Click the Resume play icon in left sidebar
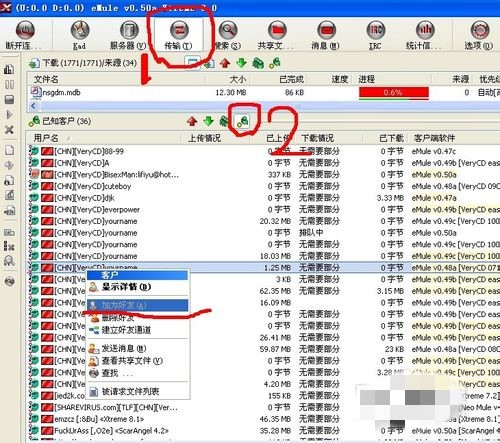The image size is (500, 443). click(9, 115)
